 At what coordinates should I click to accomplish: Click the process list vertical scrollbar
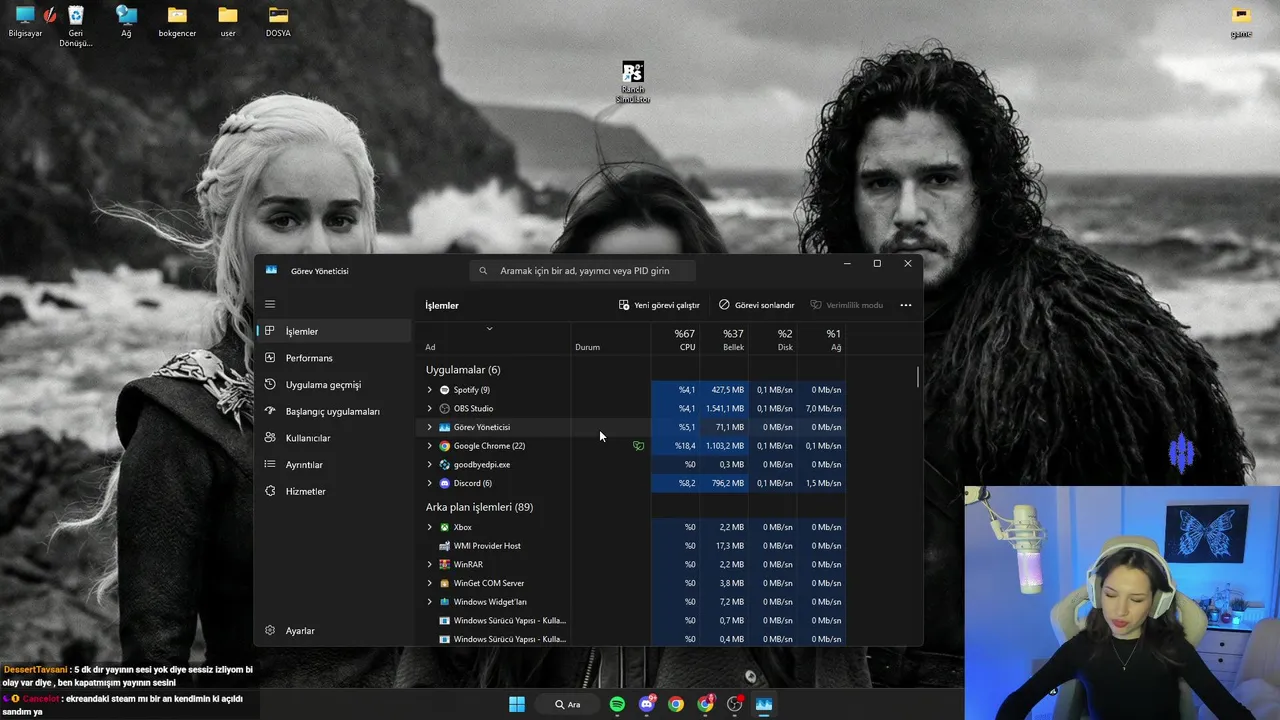coord(917,378)
